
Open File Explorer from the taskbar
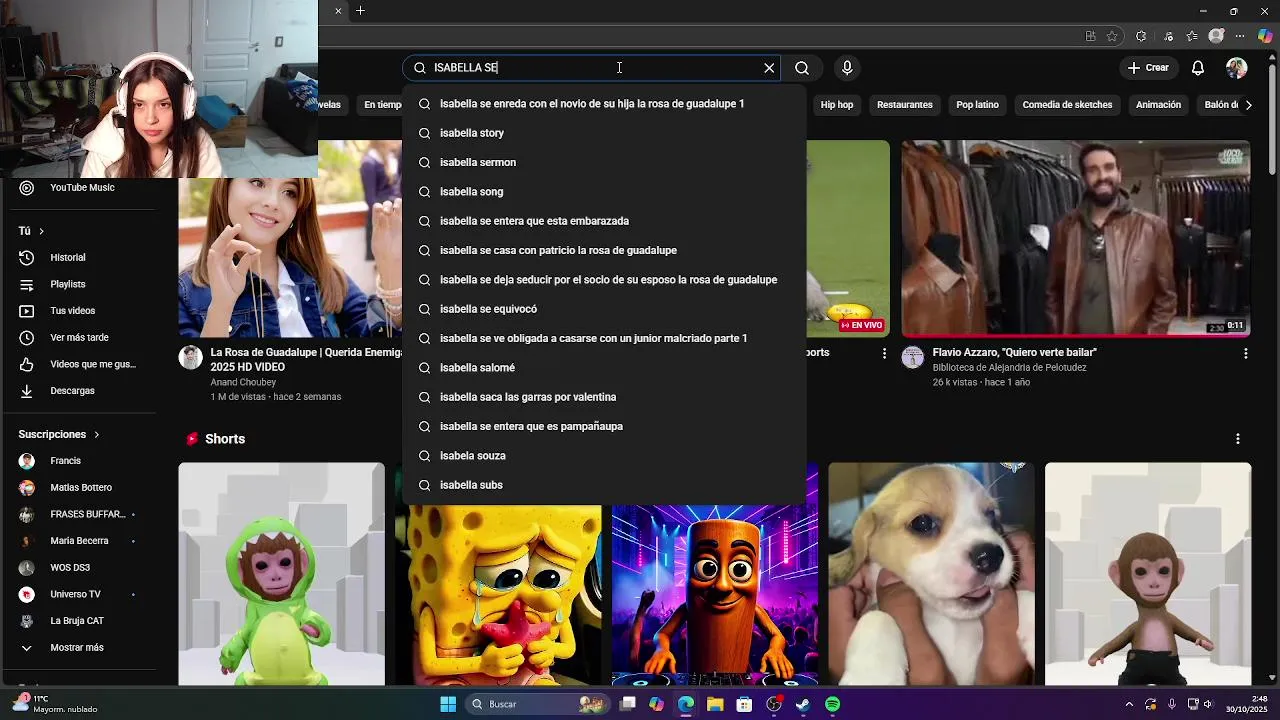point(715,704)
